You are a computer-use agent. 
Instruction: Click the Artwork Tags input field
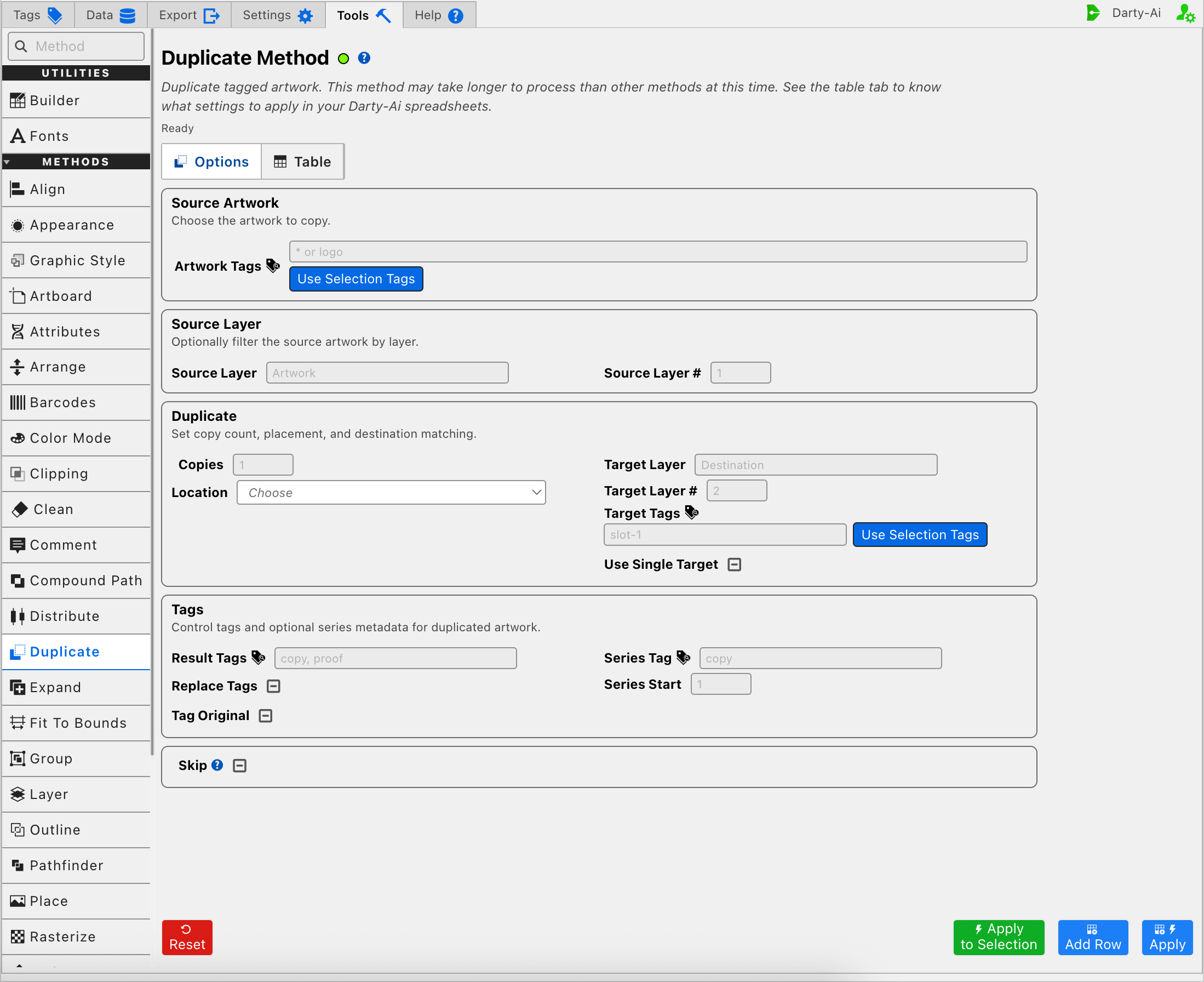(658, 252)
